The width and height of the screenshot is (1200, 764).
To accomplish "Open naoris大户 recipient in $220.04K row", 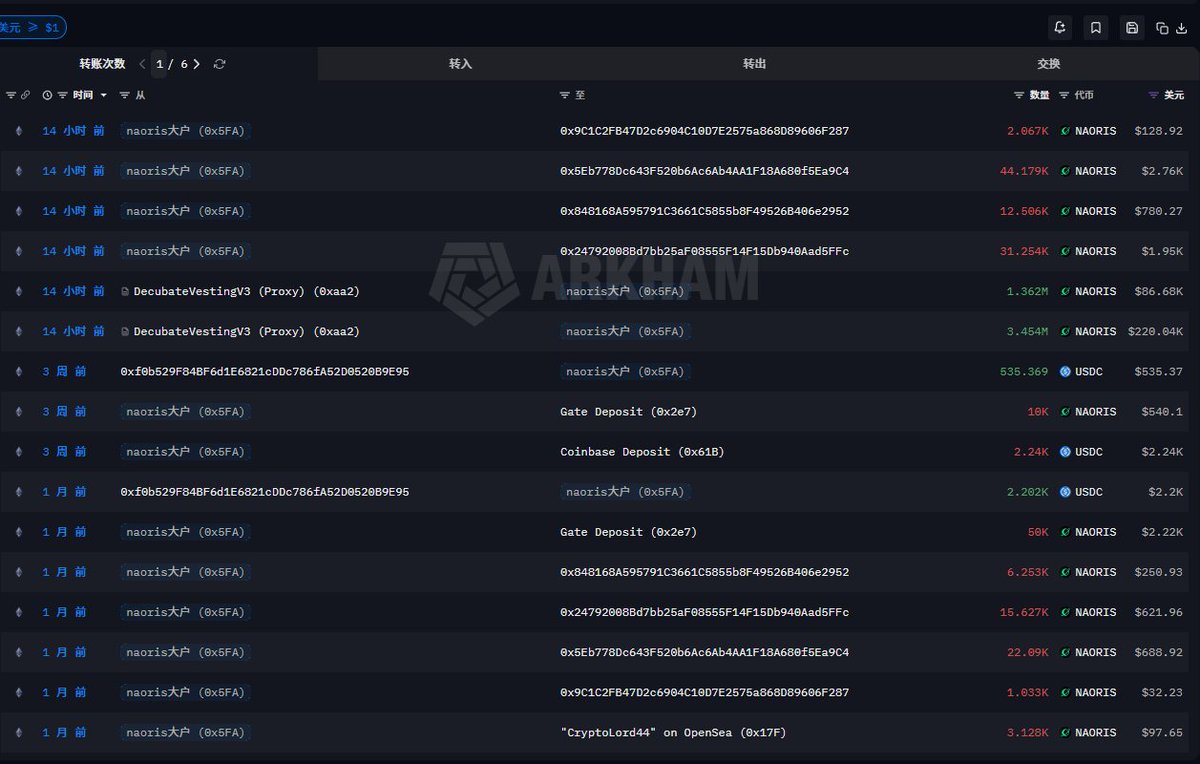I will tap(625, 331).
